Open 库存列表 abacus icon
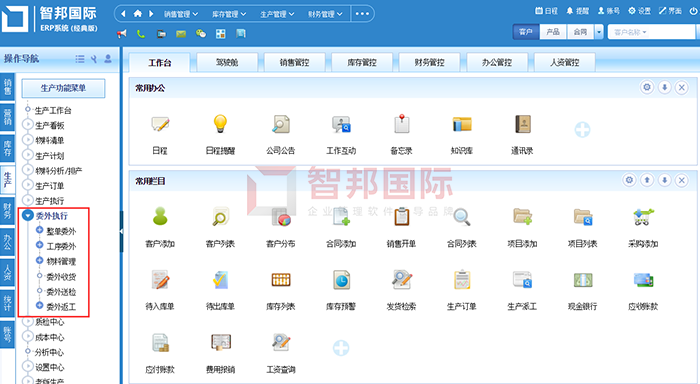700x384 pixels. [x=281, y=280]
